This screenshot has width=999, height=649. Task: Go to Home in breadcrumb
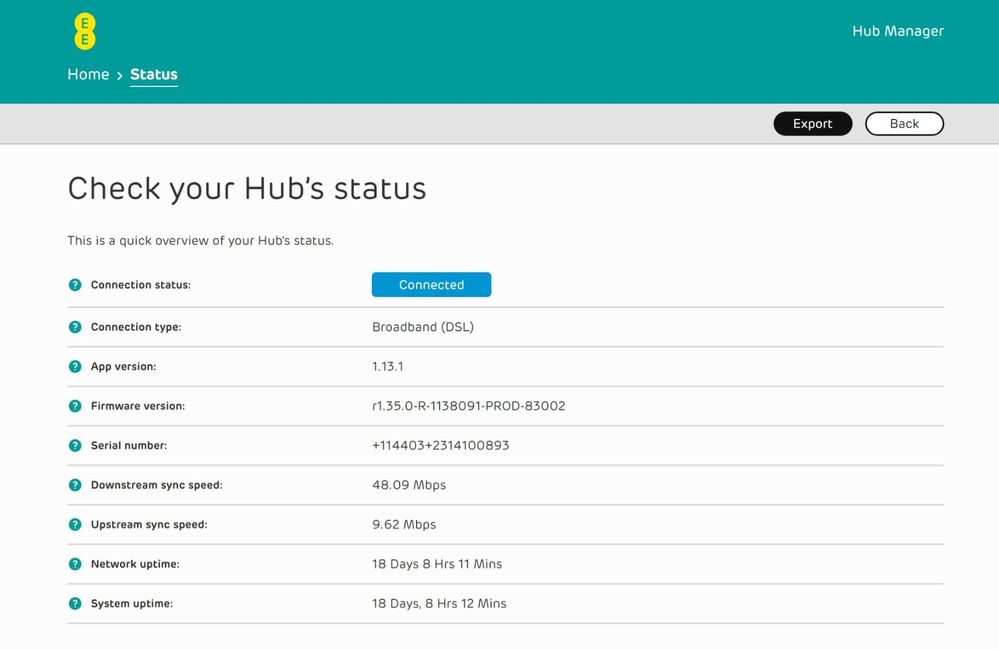(x=88, y=75)
